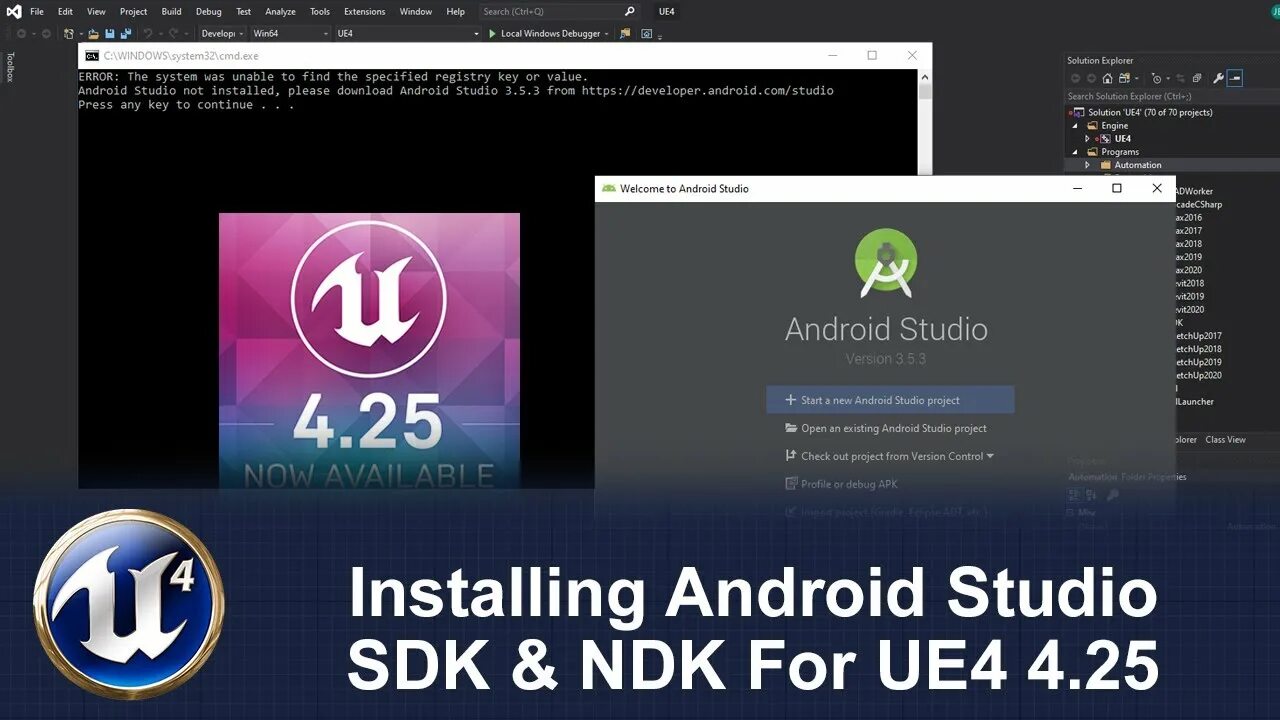The height and width of the screenshot is (720, 1280).
Task: Open Check out project from Version Control dropdown
Action: coord(890,456)
